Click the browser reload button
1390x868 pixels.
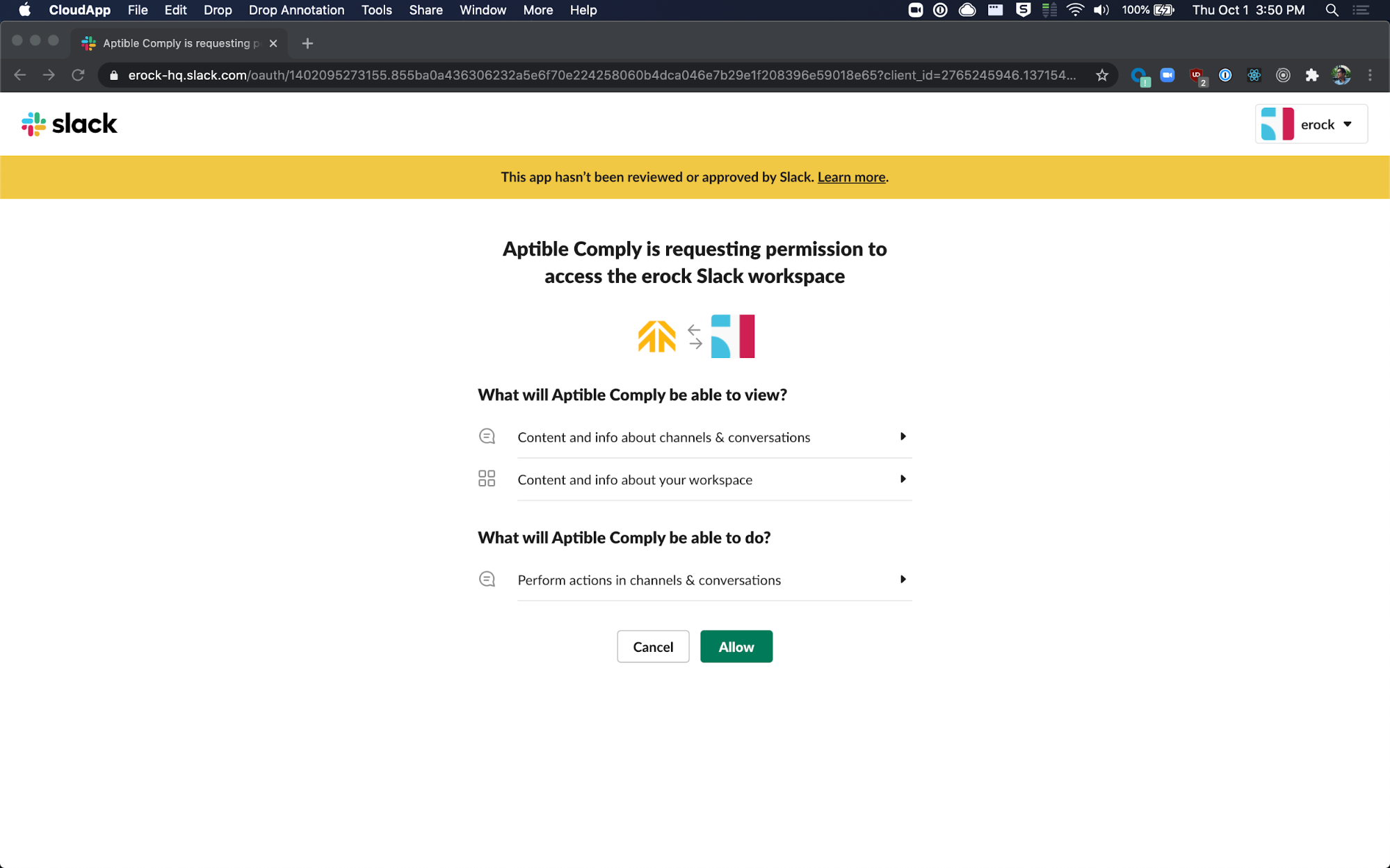pos(78,75)
